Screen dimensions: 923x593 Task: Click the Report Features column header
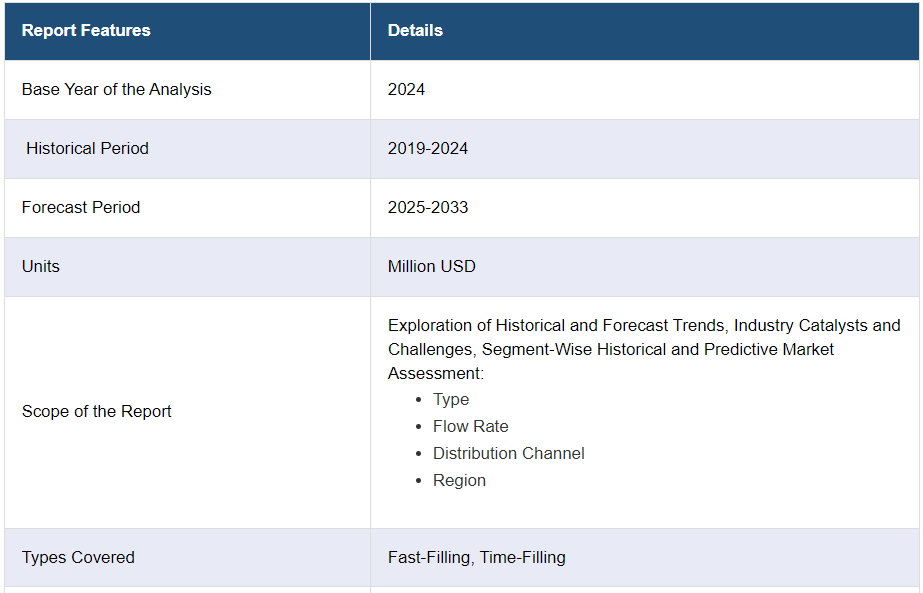(x=86, y=31)
